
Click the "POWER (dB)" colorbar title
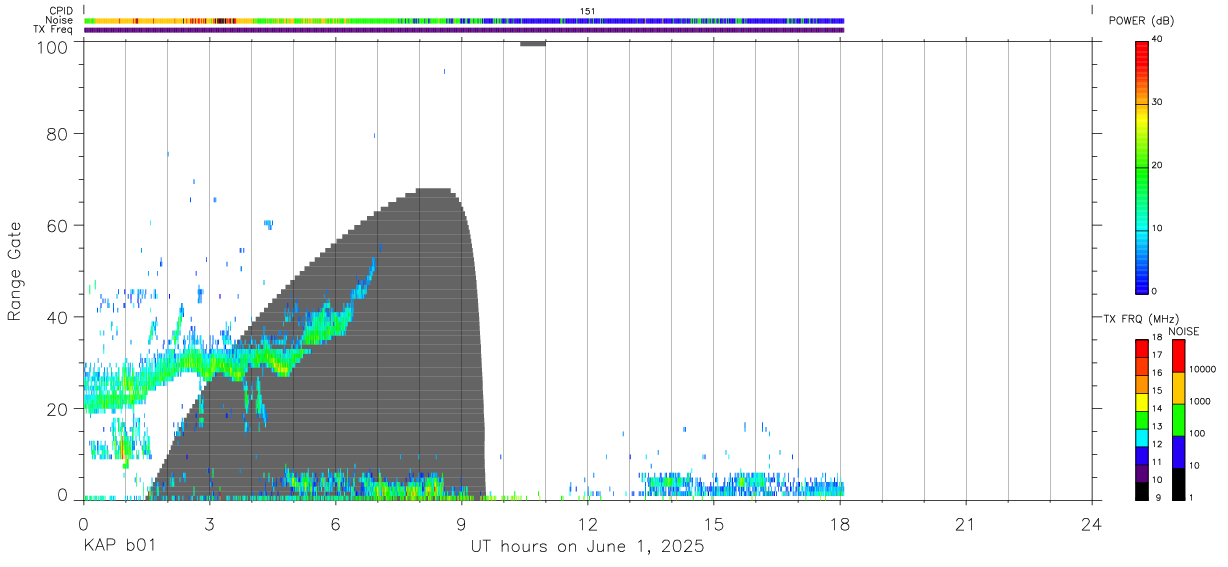(1141, 21)
